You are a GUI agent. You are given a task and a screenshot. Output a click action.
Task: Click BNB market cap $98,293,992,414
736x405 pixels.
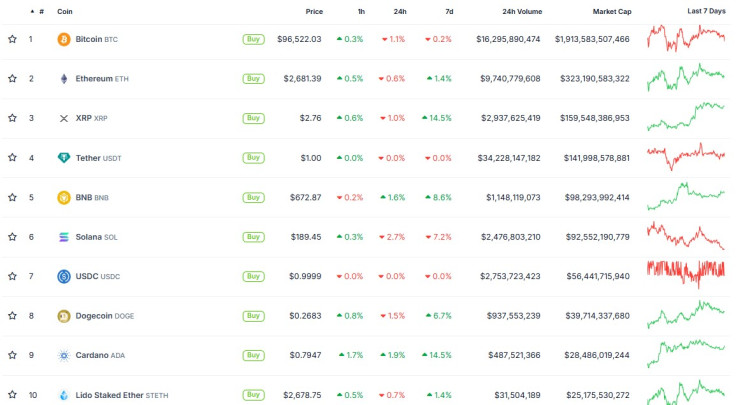[597, 198]
